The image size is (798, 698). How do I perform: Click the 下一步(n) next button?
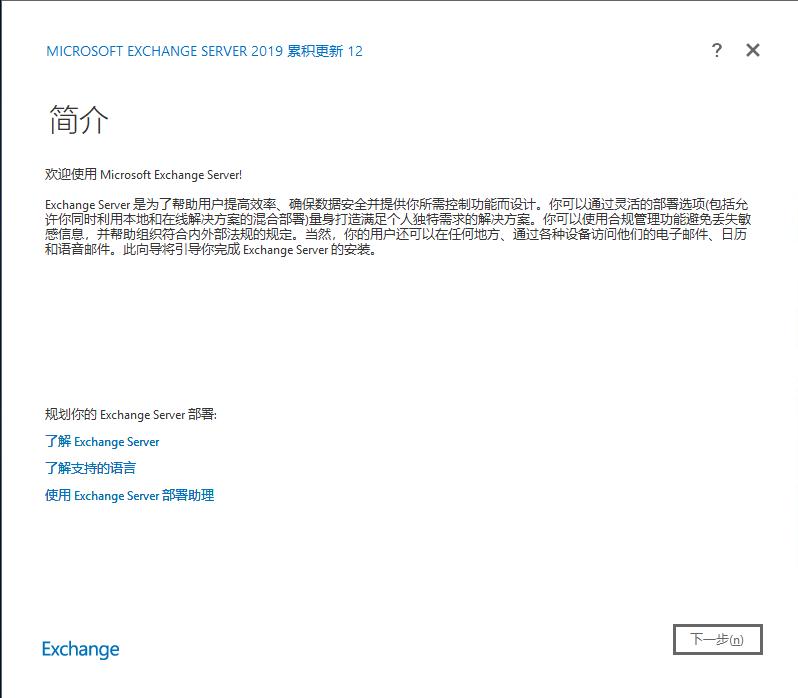coord(718,639)
